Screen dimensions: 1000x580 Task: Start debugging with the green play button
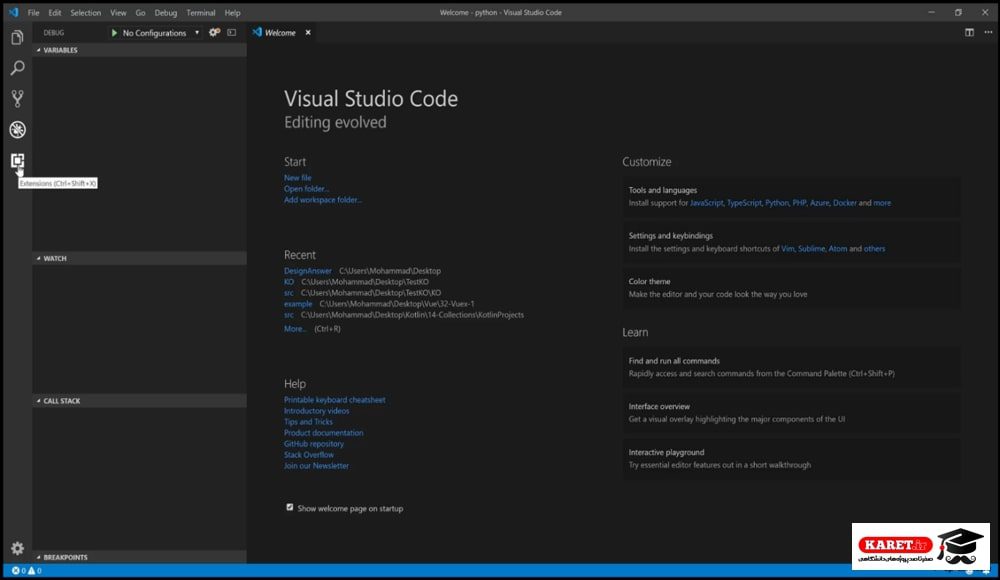(114, 33)
